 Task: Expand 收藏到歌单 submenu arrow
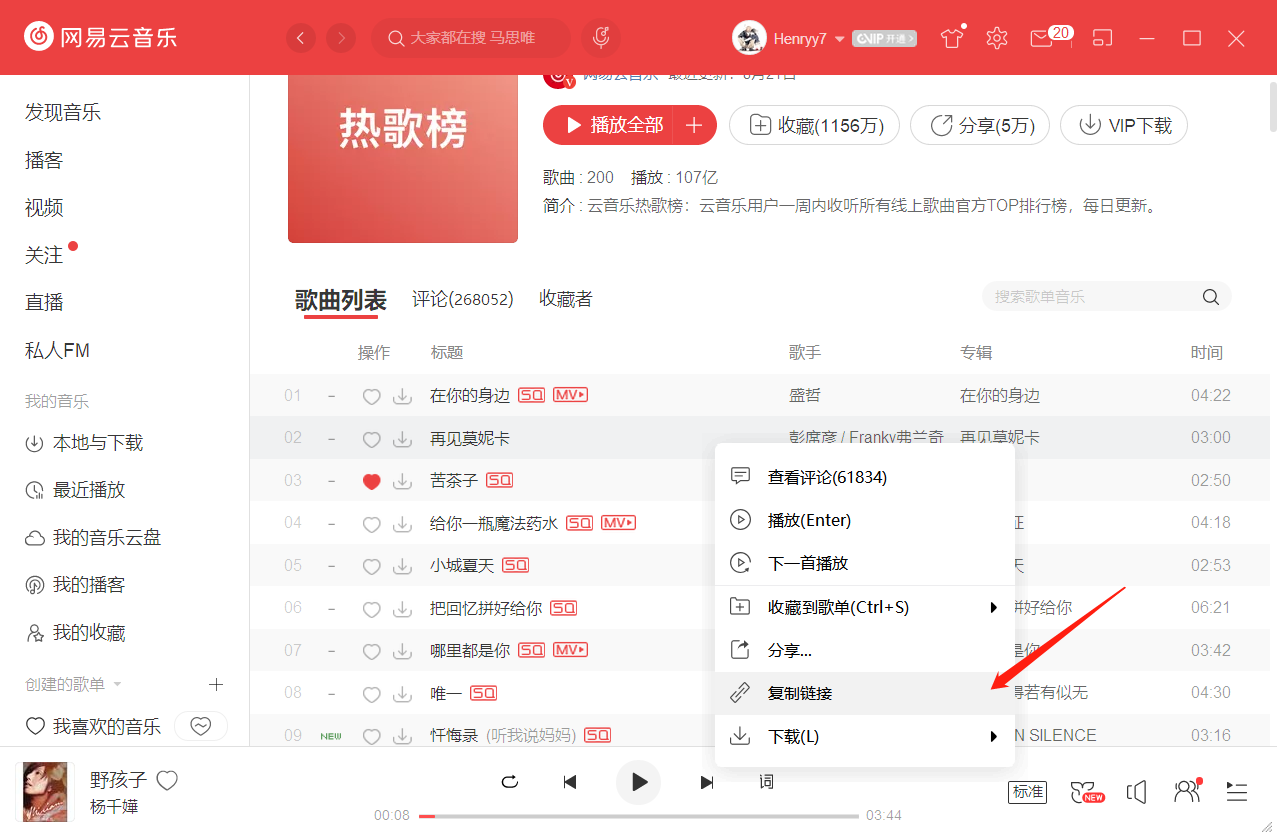point(993,607)
